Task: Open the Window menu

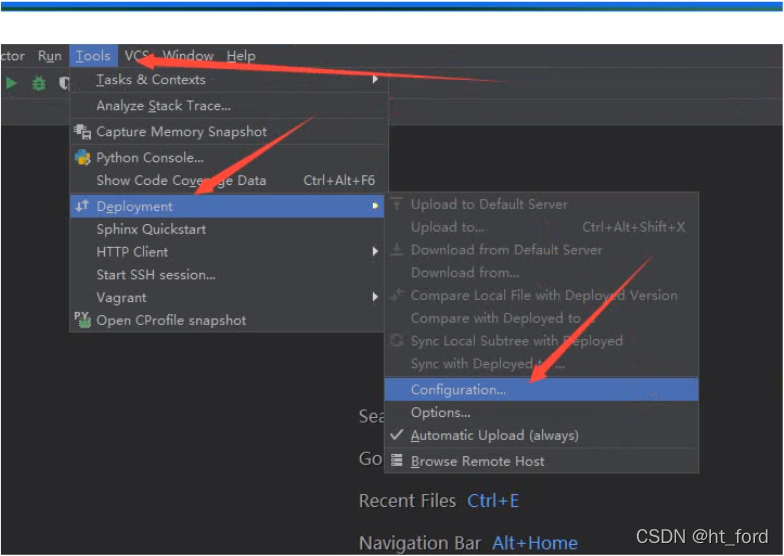Action: coord(188,56)
